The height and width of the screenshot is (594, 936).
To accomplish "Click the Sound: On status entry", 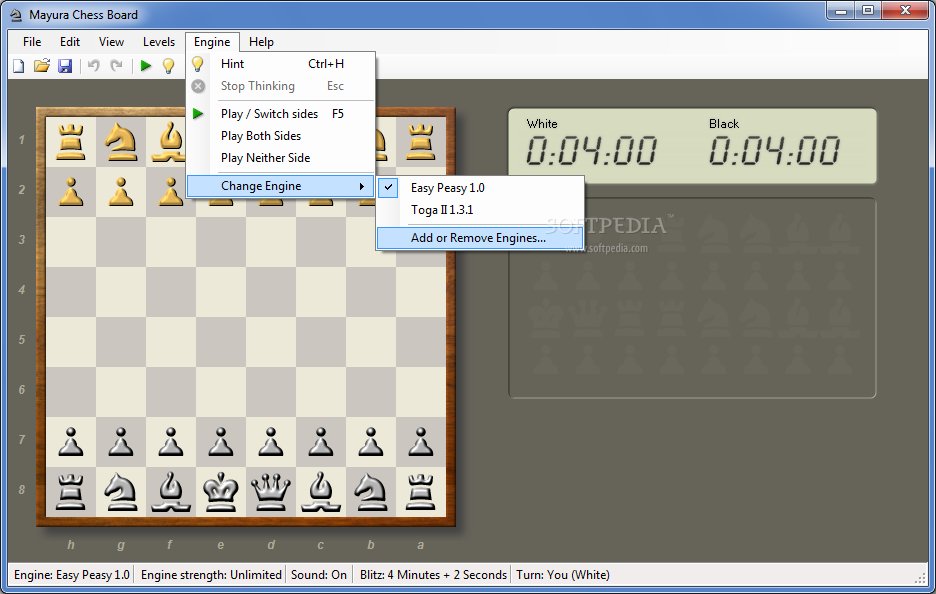I will coord(319,575).
